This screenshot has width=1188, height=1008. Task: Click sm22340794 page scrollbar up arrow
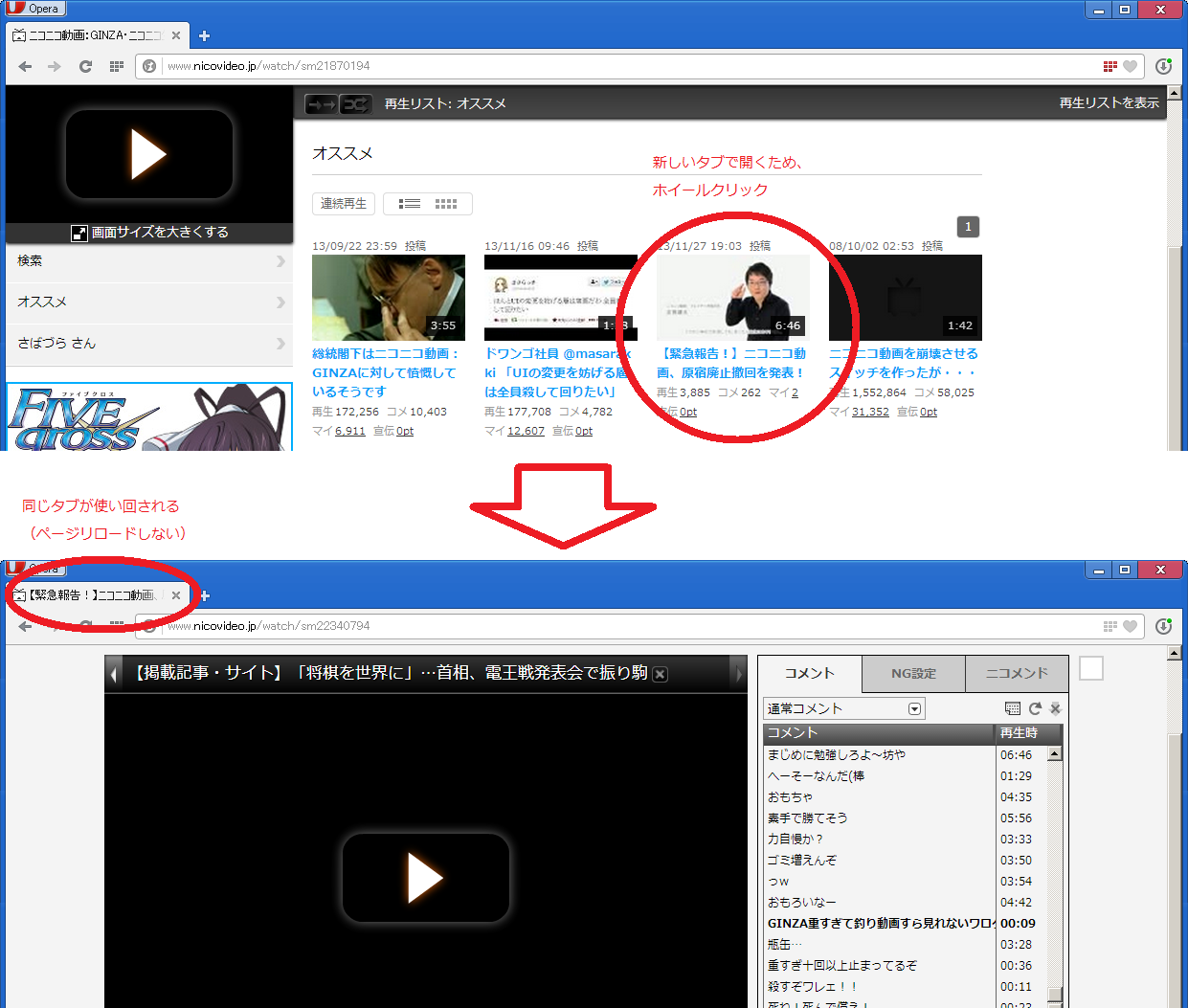pos(1175,653)
